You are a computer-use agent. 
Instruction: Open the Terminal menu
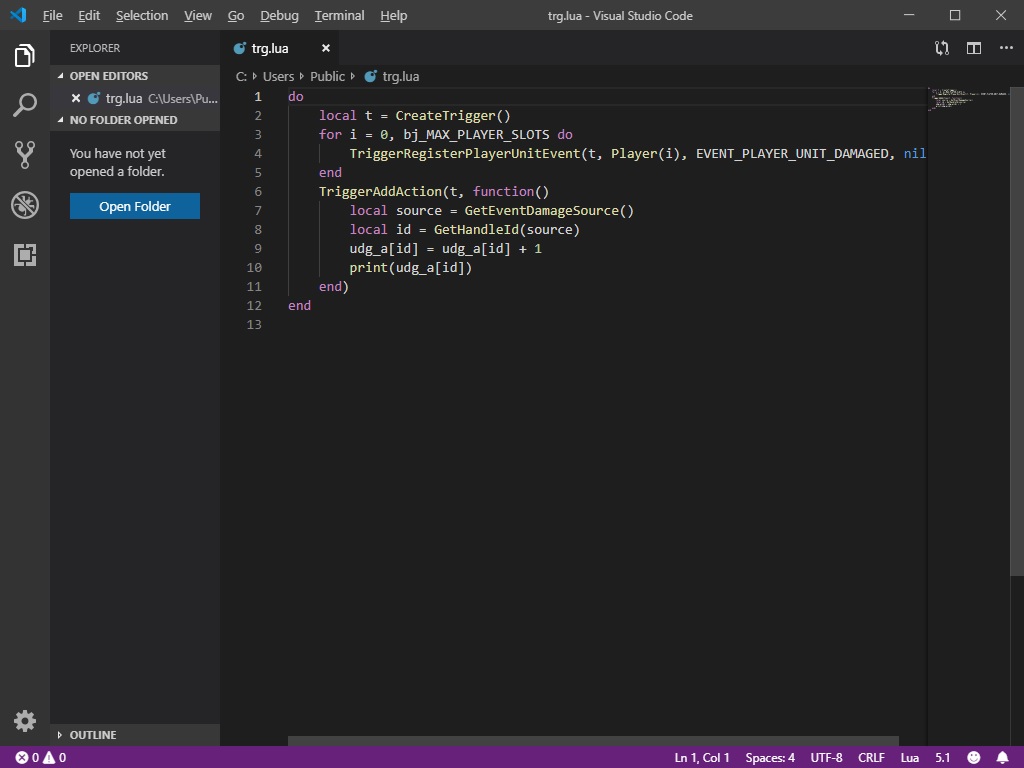(339, 15)
